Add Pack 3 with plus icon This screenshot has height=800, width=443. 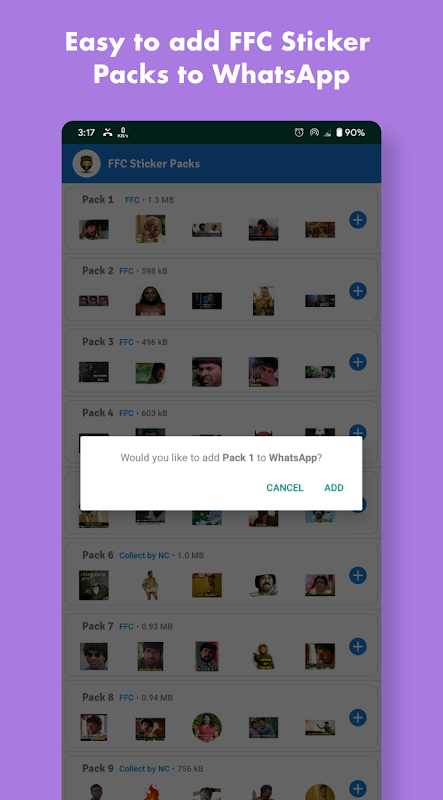tap(358, 362)
